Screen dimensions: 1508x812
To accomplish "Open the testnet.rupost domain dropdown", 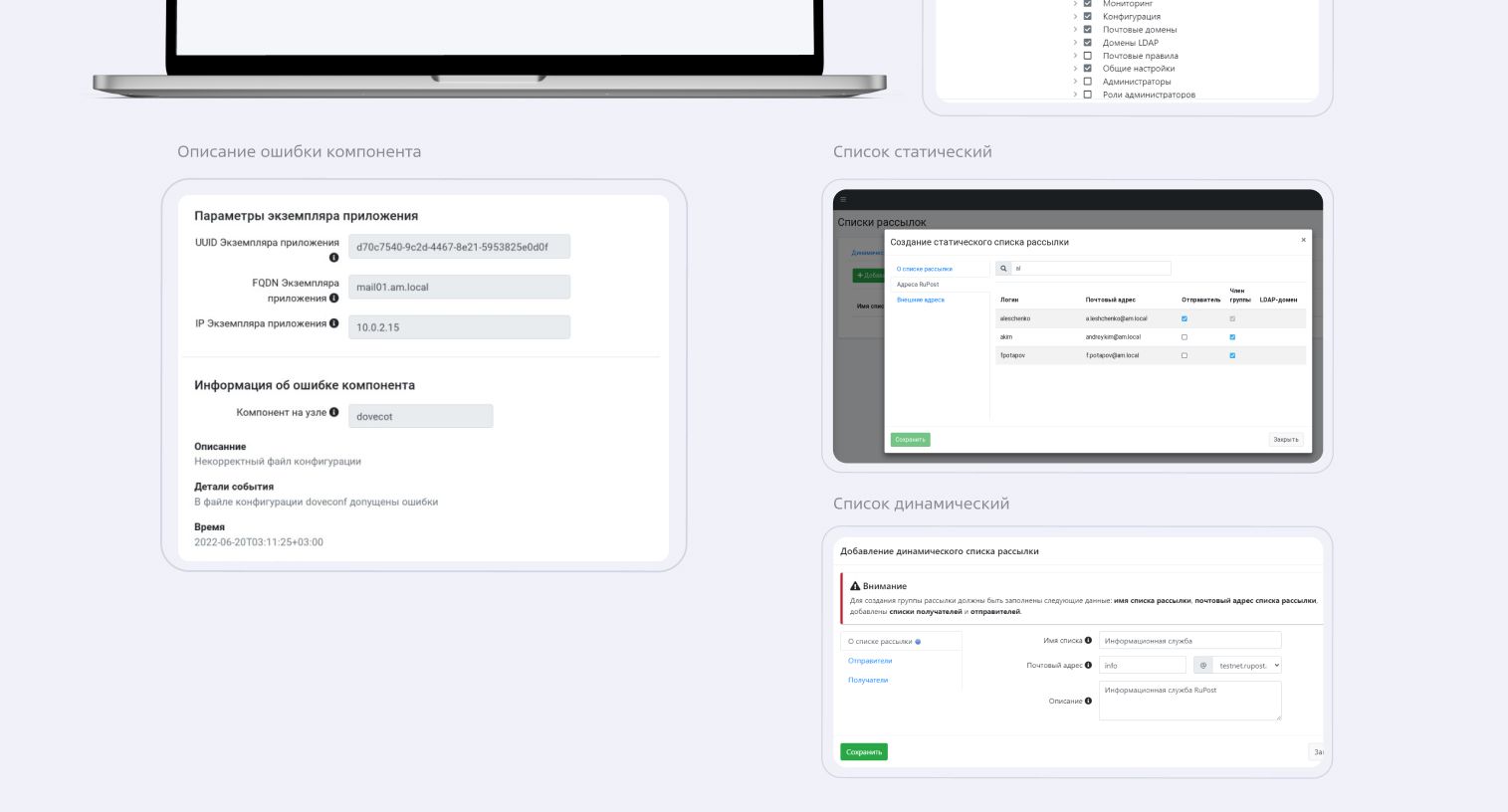I will [1248, 666].
